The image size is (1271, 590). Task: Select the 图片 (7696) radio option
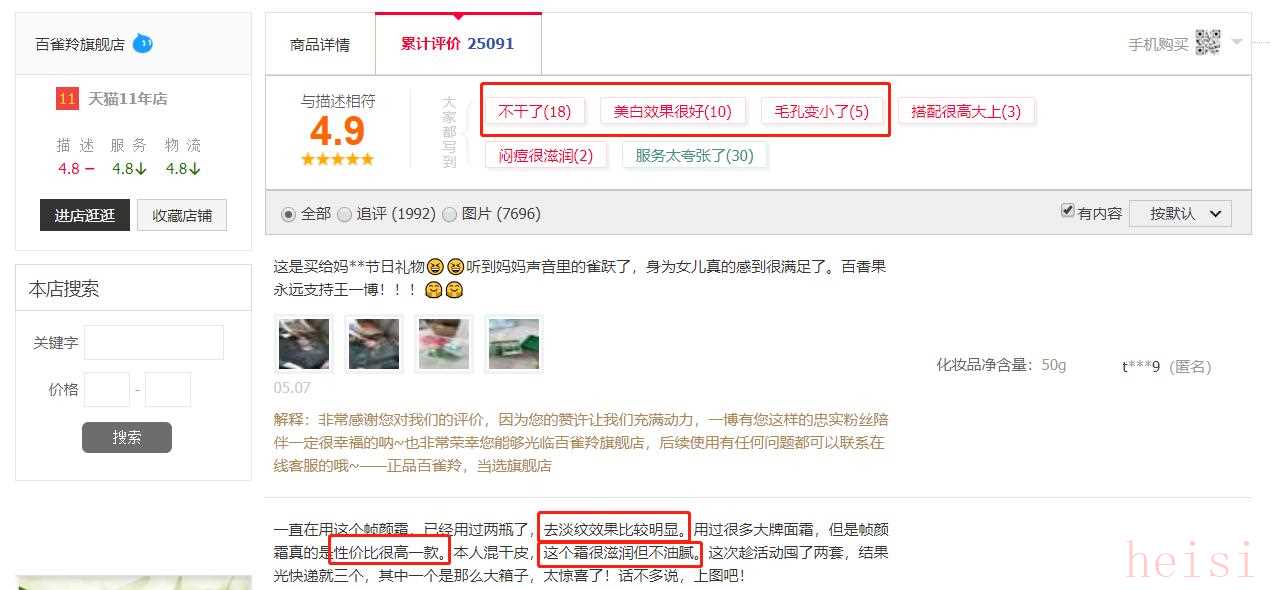(x=450, y=214)
